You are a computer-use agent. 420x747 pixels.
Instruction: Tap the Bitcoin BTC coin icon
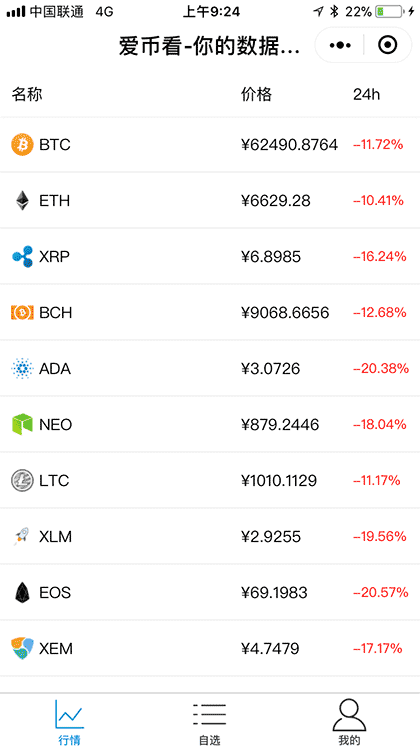[22, 144]
